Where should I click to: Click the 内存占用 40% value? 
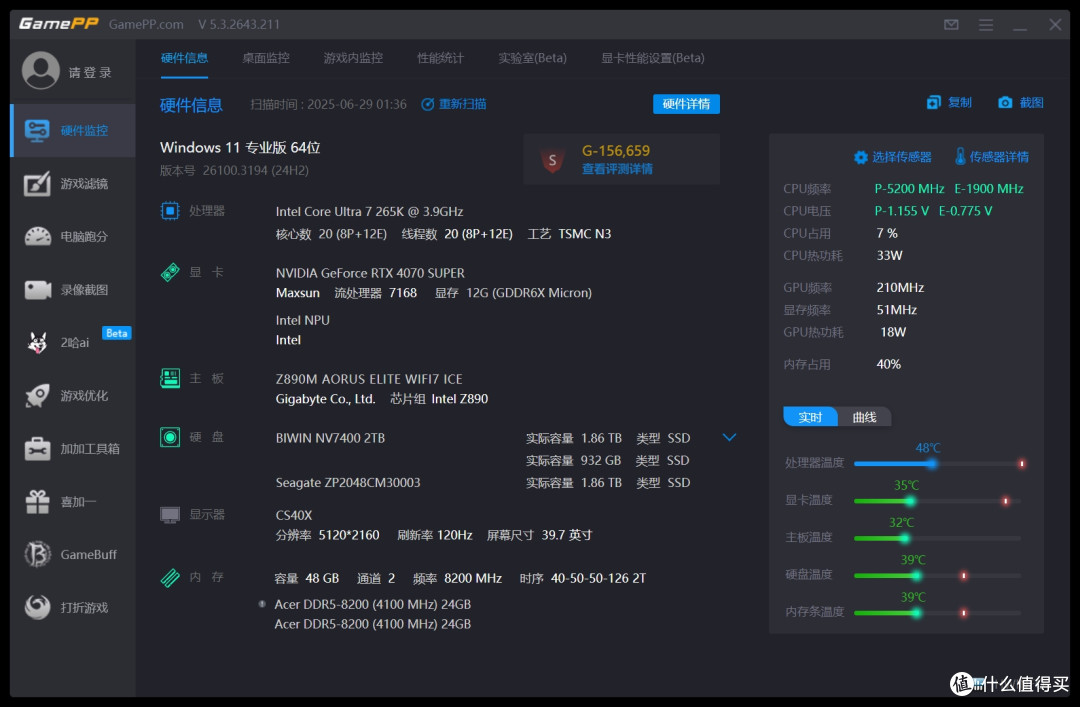(889, 365)
